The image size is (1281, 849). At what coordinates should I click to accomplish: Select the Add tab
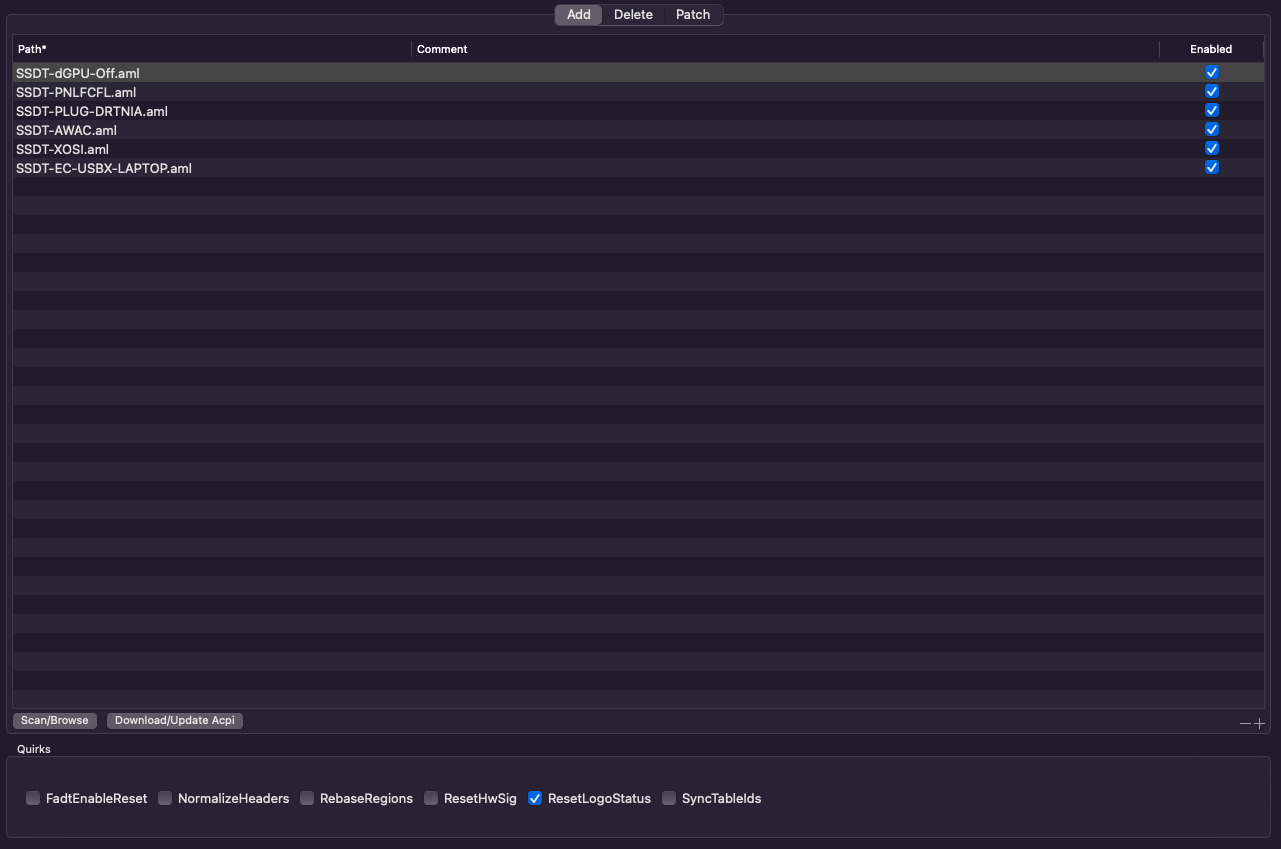(579, 15)
